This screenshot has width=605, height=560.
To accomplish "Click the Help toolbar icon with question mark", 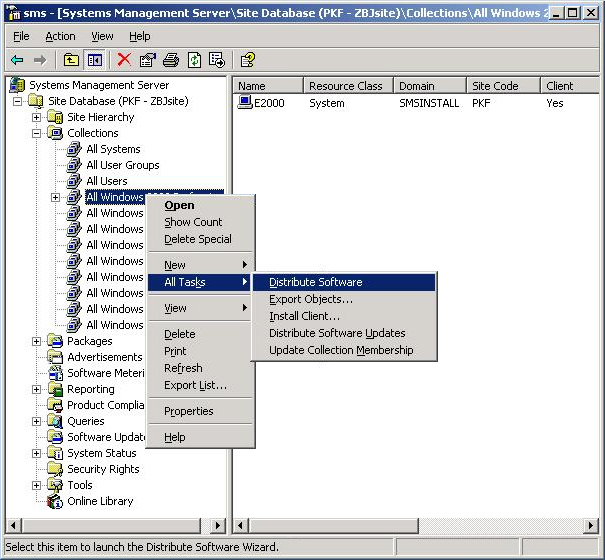I will (x=248, y=60).
